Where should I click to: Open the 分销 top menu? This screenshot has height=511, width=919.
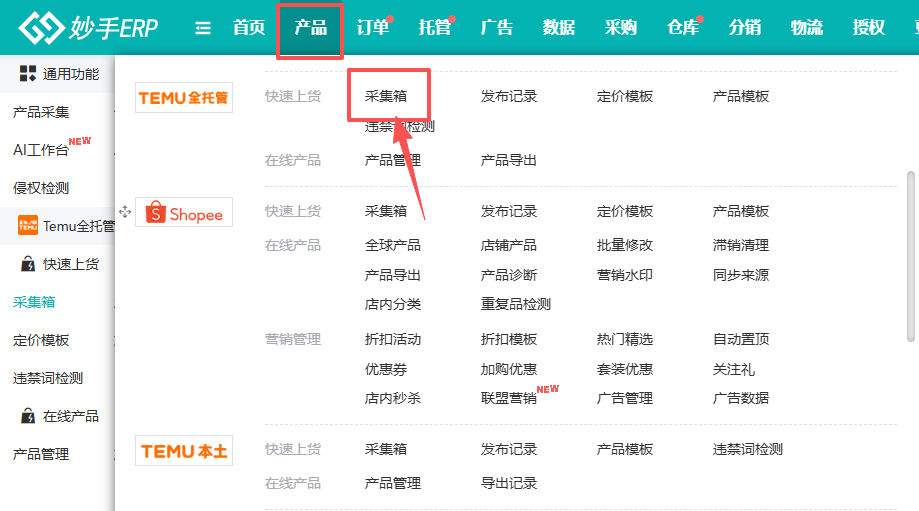[x=745, y=28]
